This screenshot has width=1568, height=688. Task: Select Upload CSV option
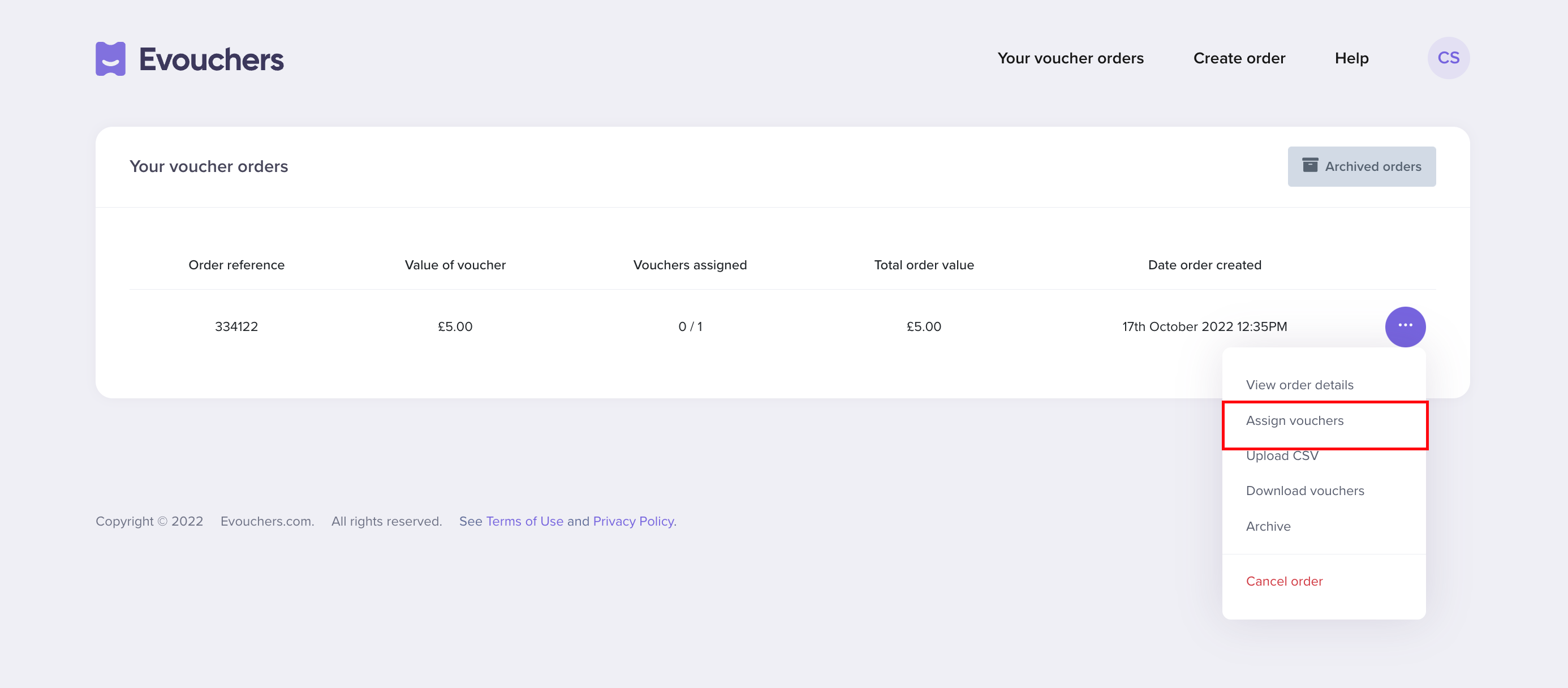tap(1281, 455)
